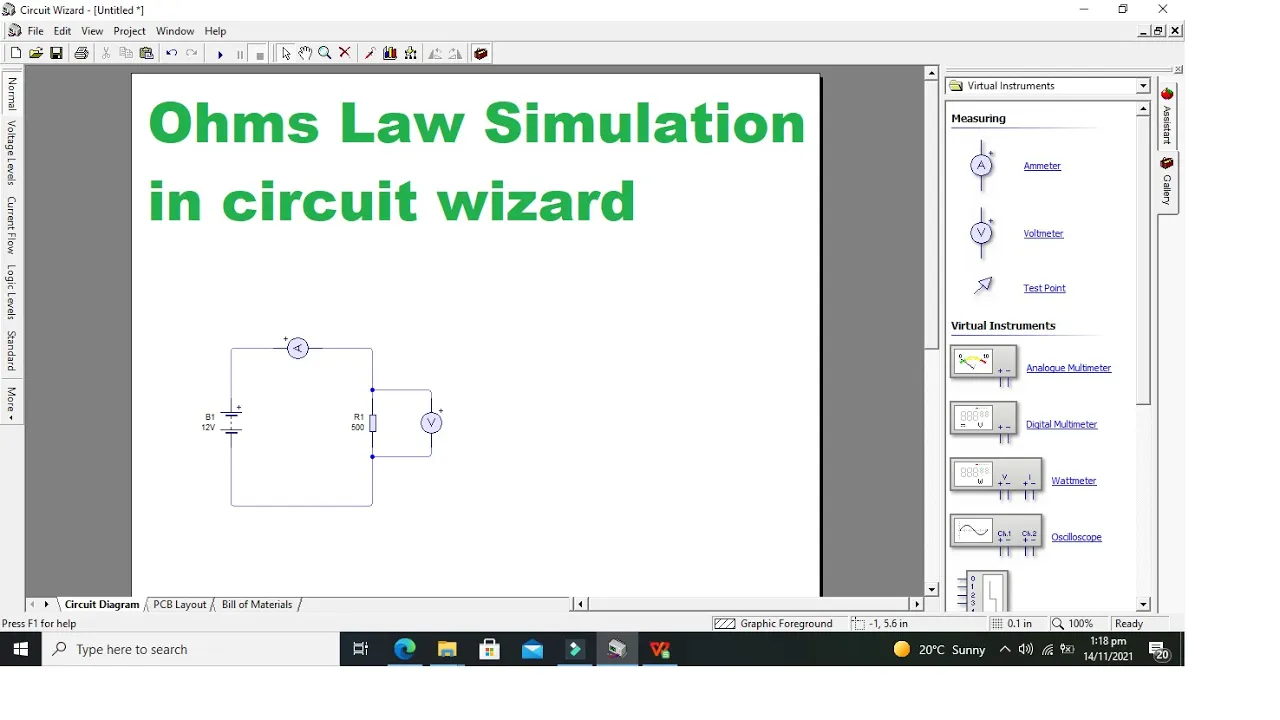Click the Oscilloscope link
This screenshot has width=1280, height=720.
pyautogui.click(x=1076, y=537)
